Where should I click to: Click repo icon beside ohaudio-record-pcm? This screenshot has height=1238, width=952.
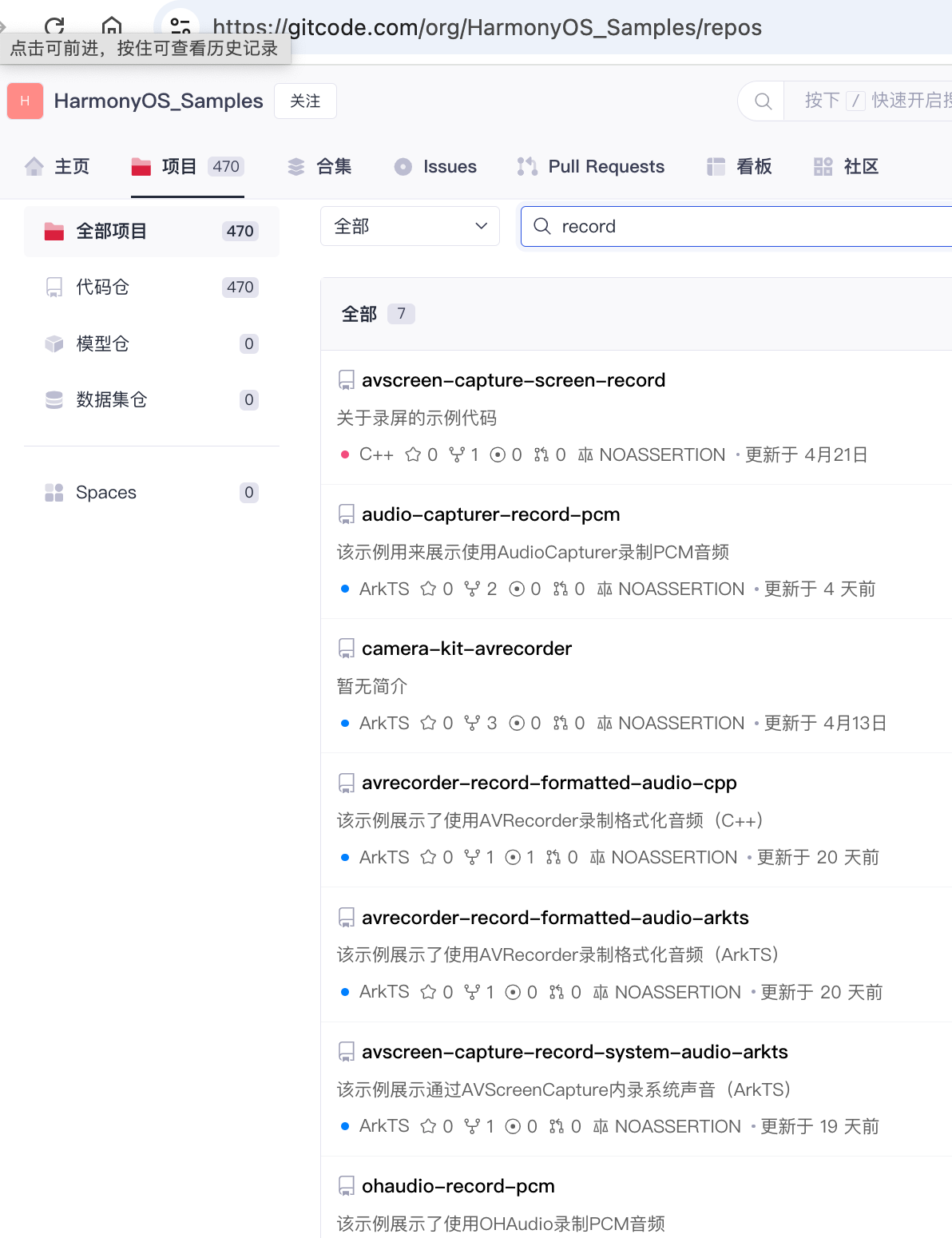click(x=347, y=1186)
